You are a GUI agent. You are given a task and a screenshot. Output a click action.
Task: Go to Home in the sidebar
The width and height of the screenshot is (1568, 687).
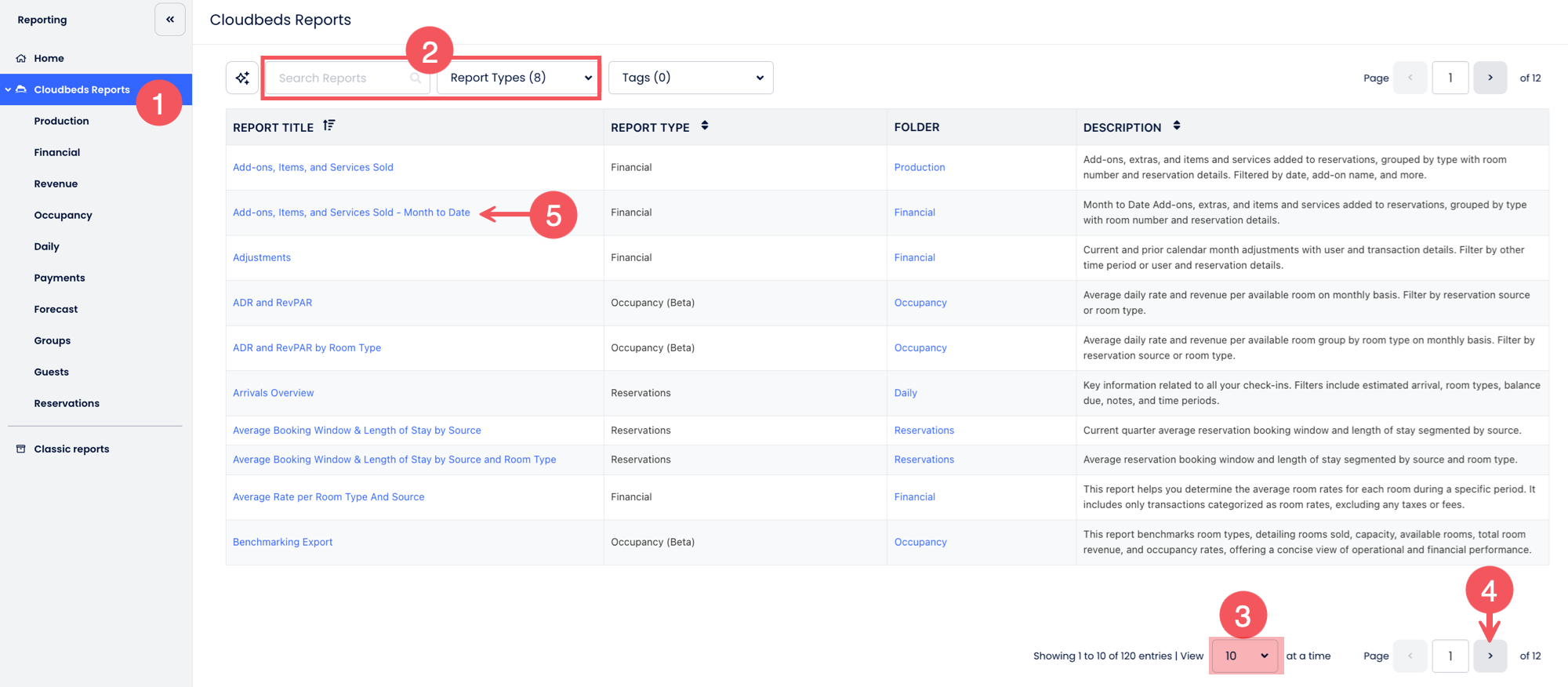tap(49, 58)
